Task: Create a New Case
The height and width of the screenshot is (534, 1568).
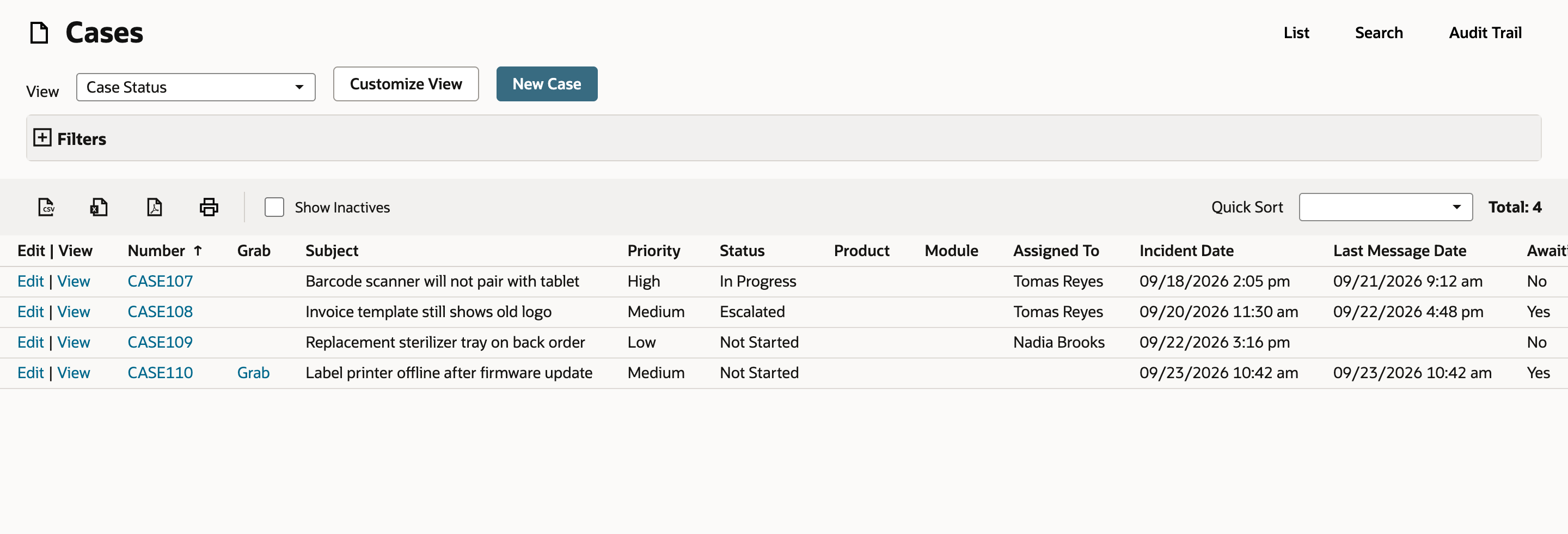Action: click(x=547, y=84)
